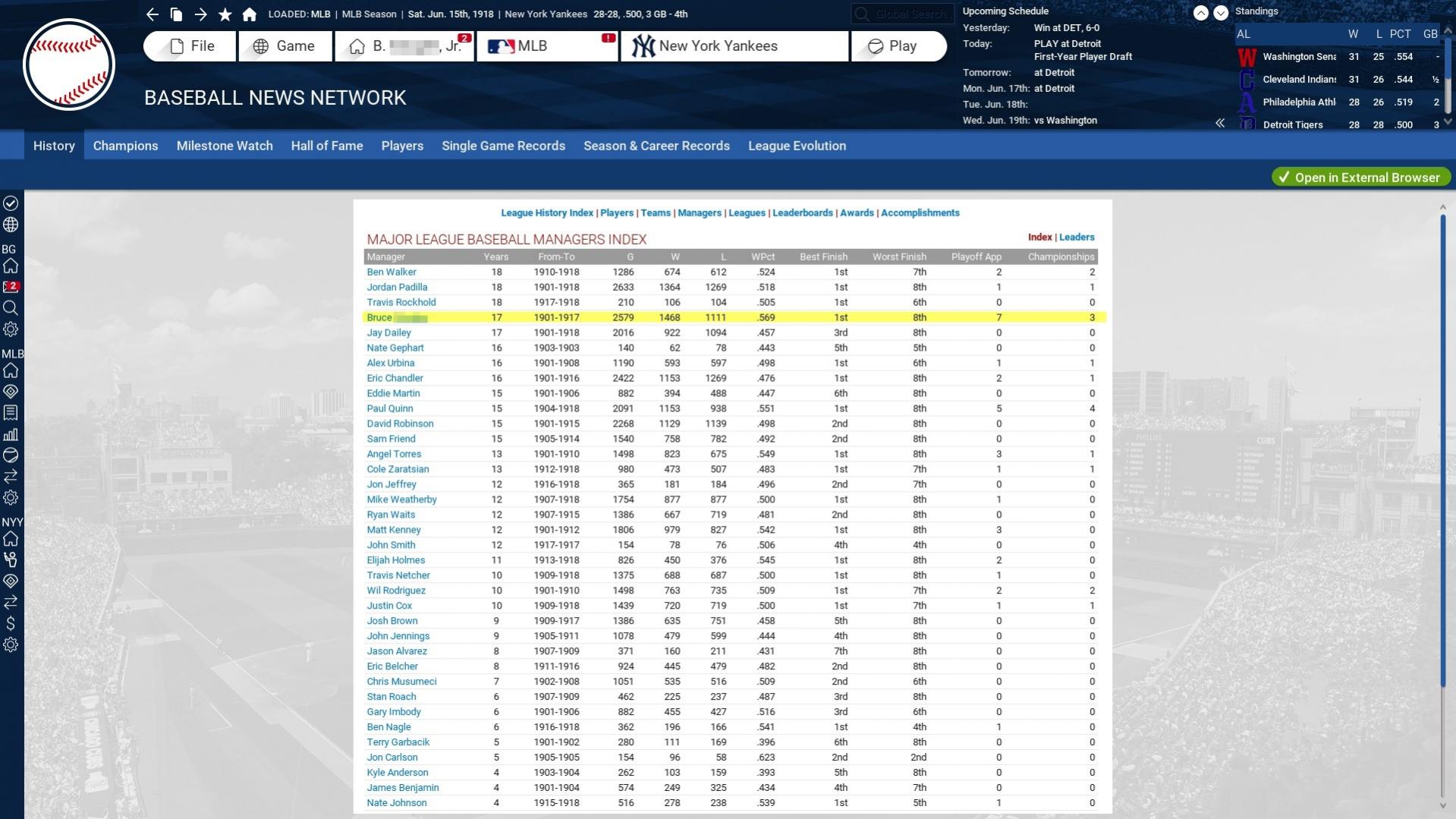Click the up chevron beside Standings
Viewport: 1456px width, 819px height.
point(1200,13)
